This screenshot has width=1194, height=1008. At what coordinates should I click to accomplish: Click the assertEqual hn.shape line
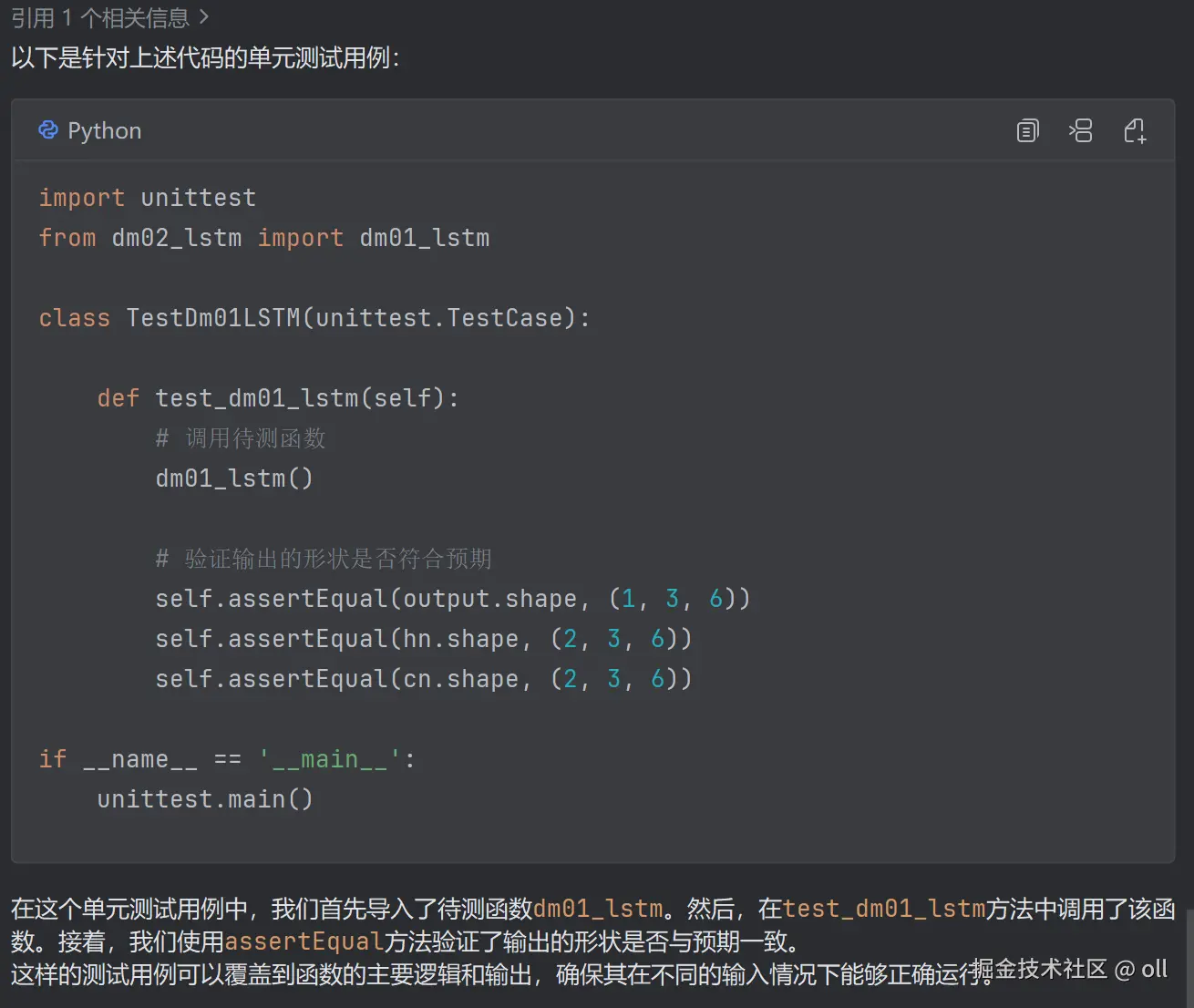[424, 639]
